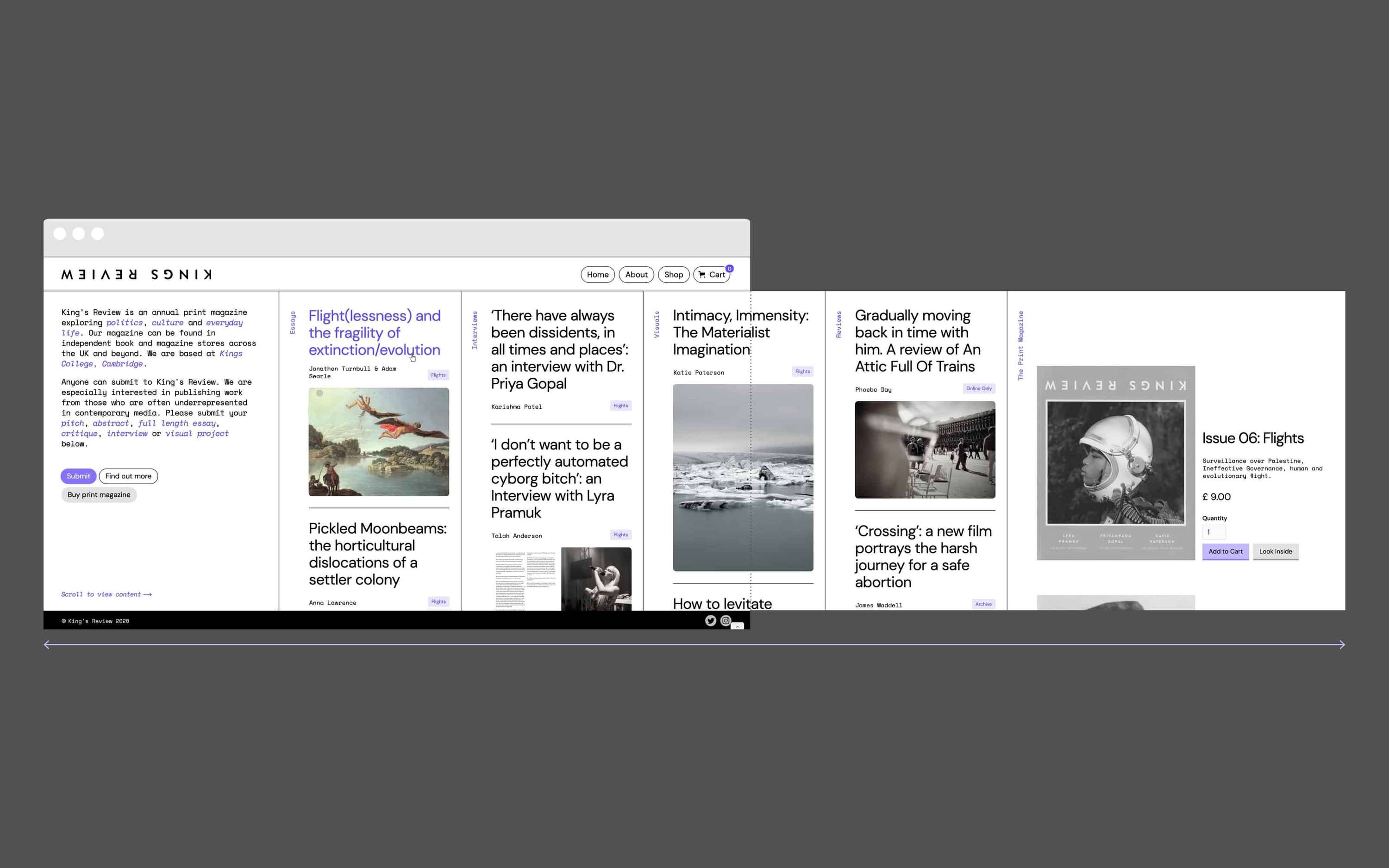Click the Flights tag beside Karishma Patel
Viewport: 1389px width, 868px height.
(620, 406)
